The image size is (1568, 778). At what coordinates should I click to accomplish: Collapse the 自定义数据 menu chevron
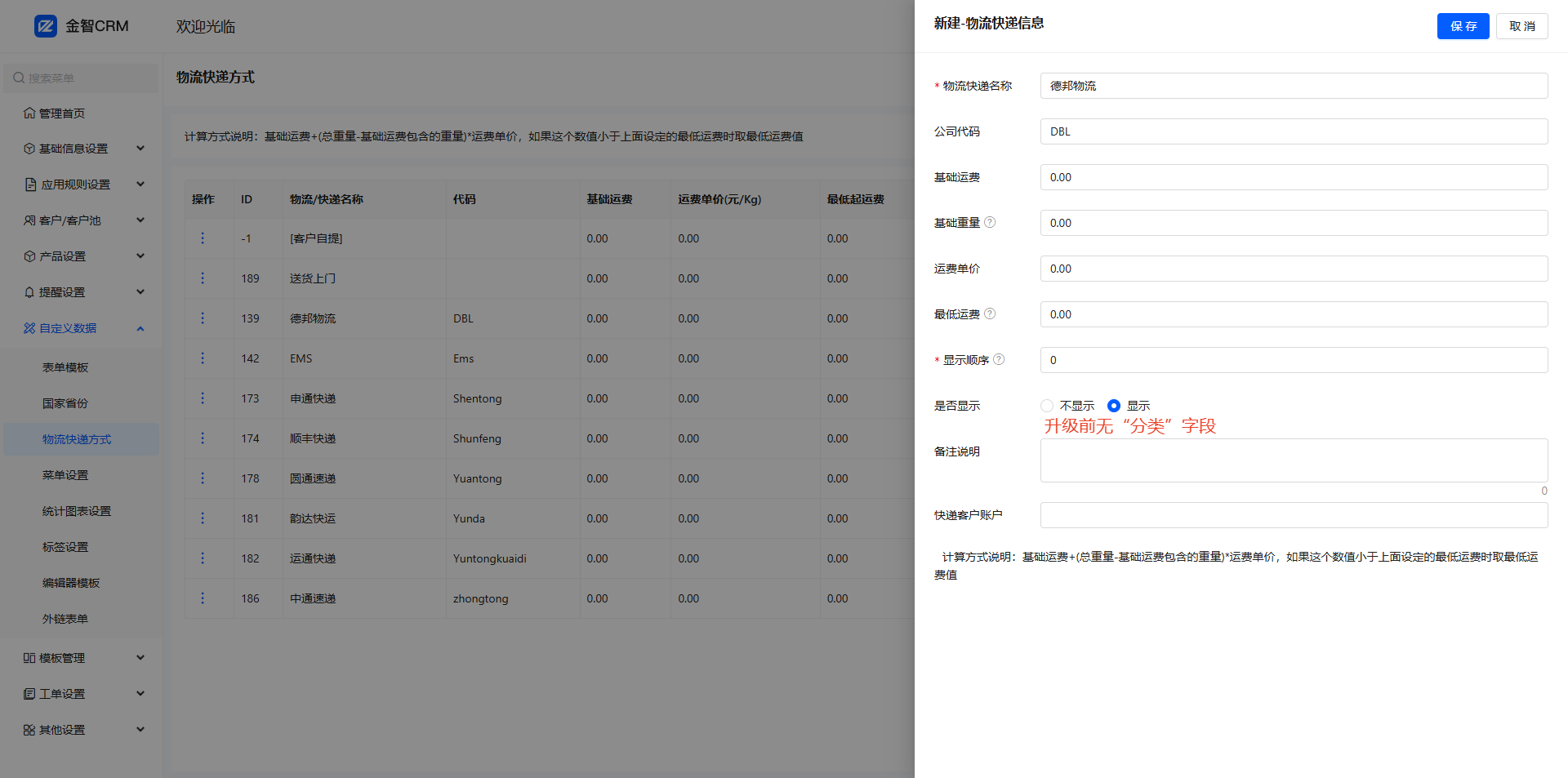coord(140,328)
